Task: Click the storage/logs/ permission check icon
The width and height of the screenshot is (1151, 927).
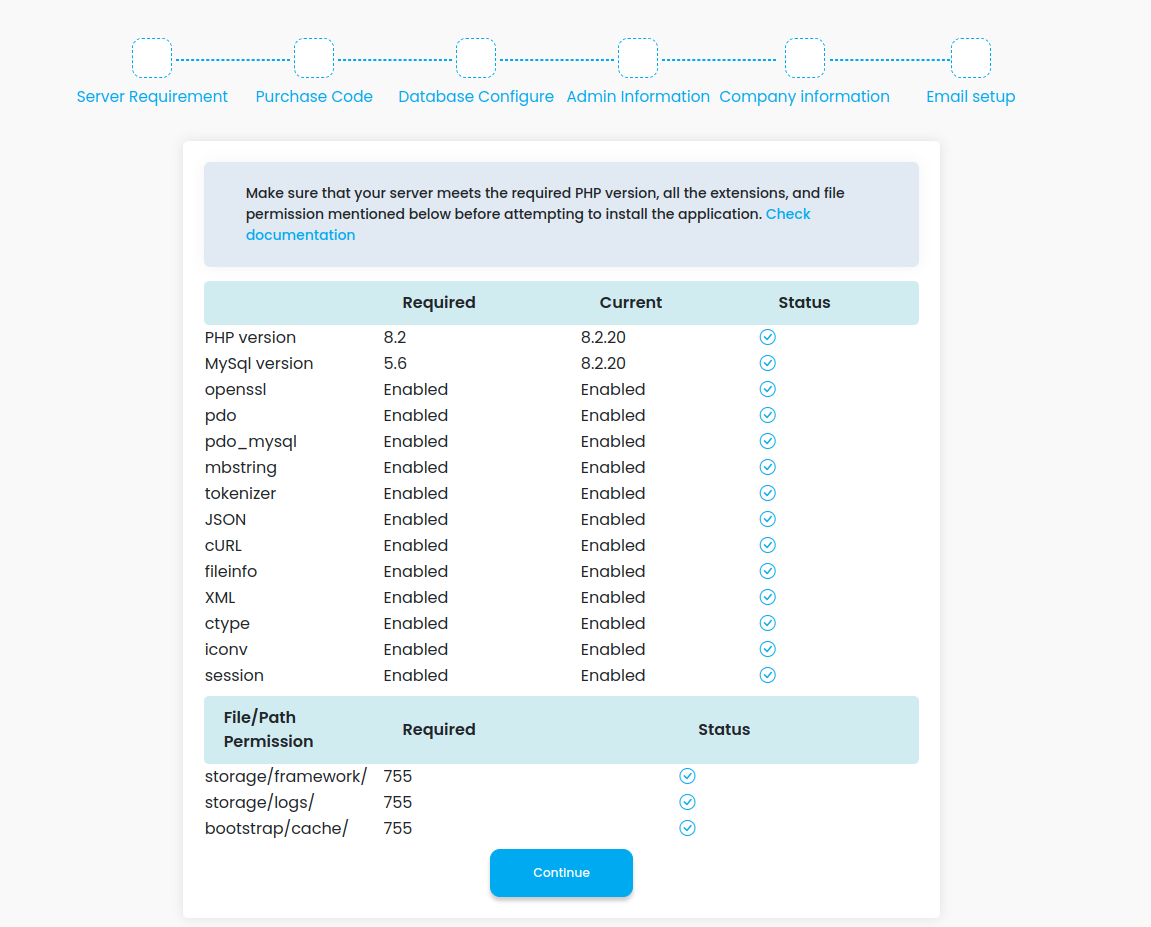Action: (x=687, y=802)
